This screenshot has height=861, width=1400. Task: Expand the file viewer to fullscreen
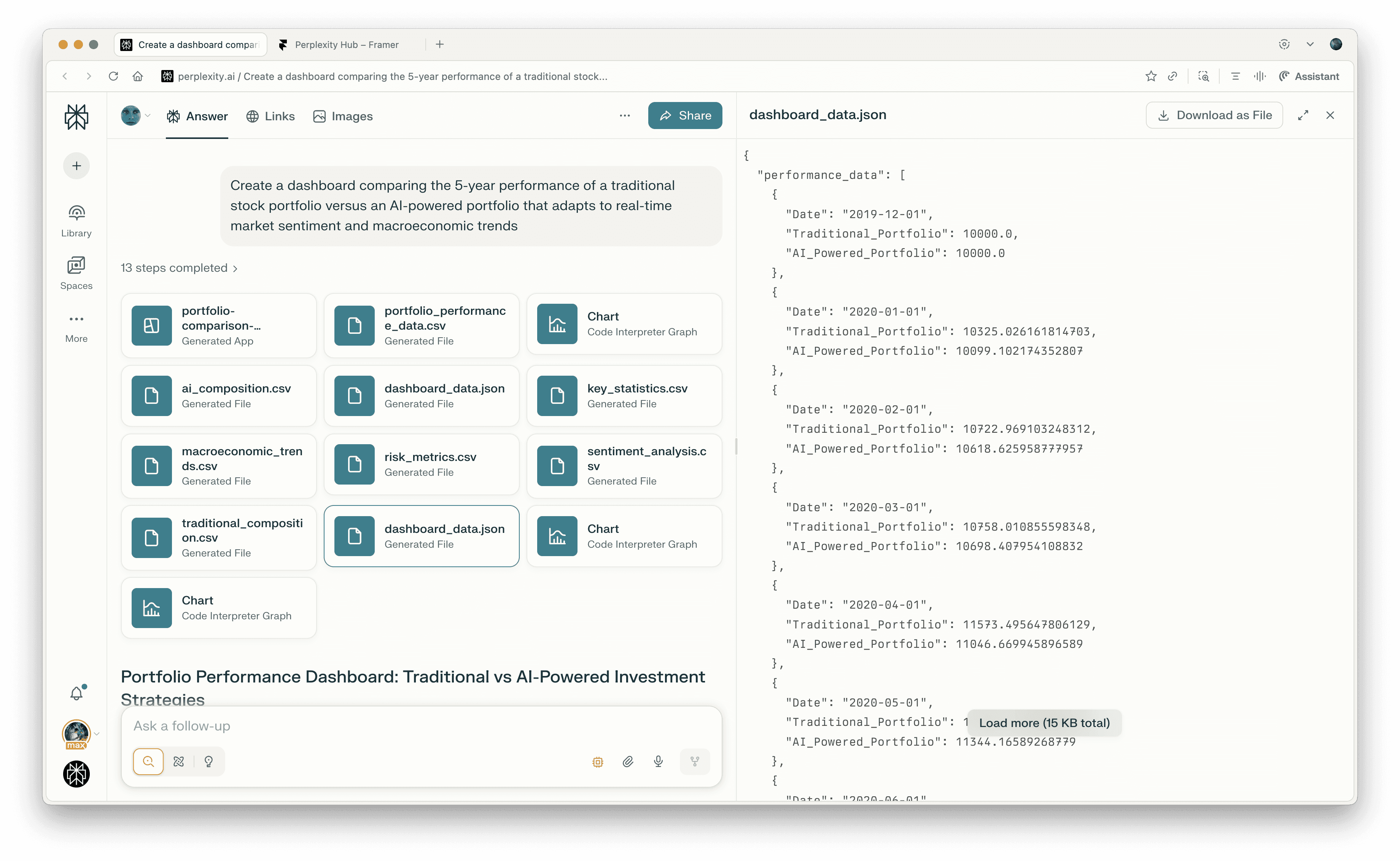click(1303, 115)
